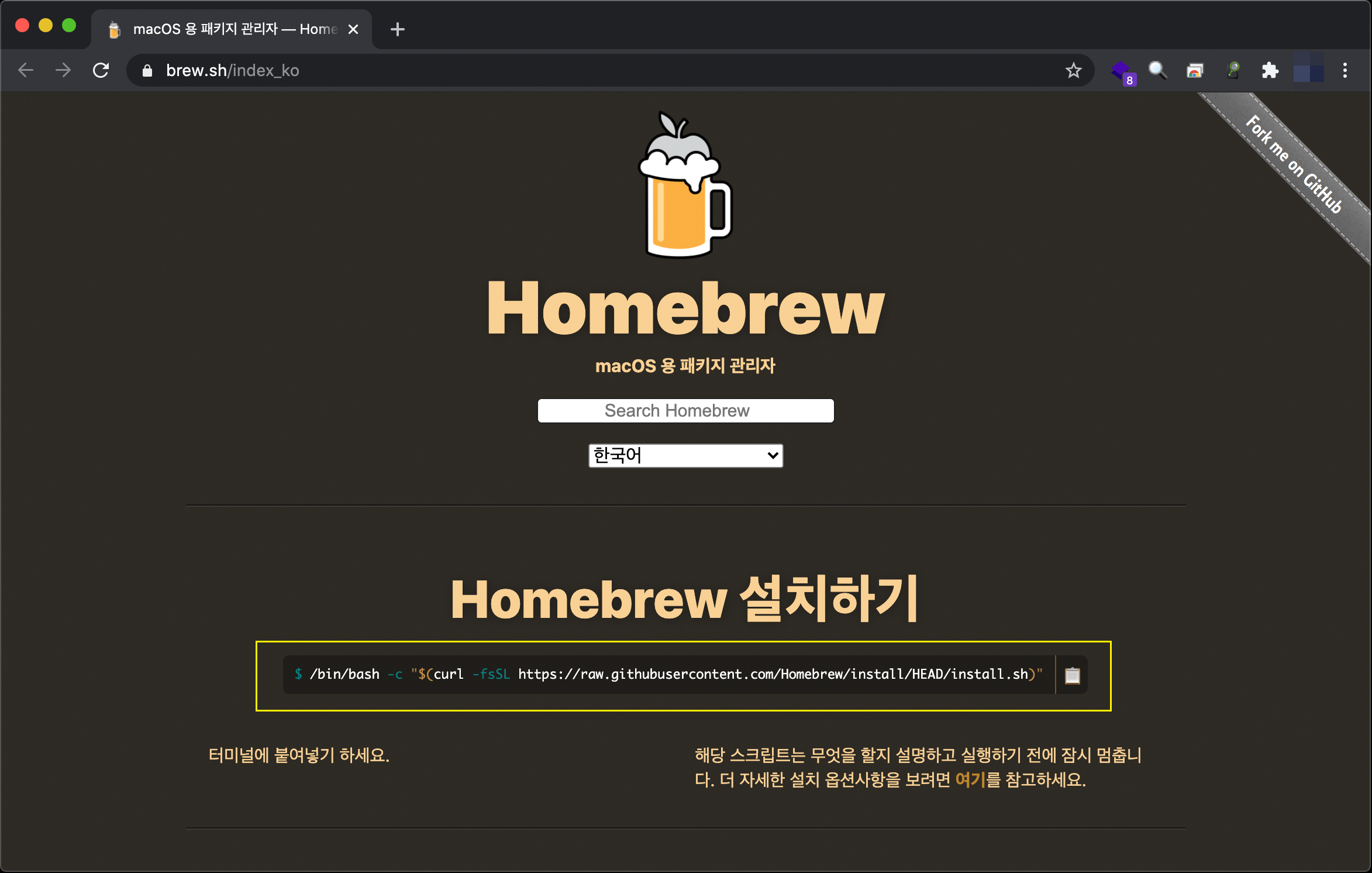Viewport: 1372px width, 873px height.
Task: Close the Homebrew browser tab
Action: [353, 29]
